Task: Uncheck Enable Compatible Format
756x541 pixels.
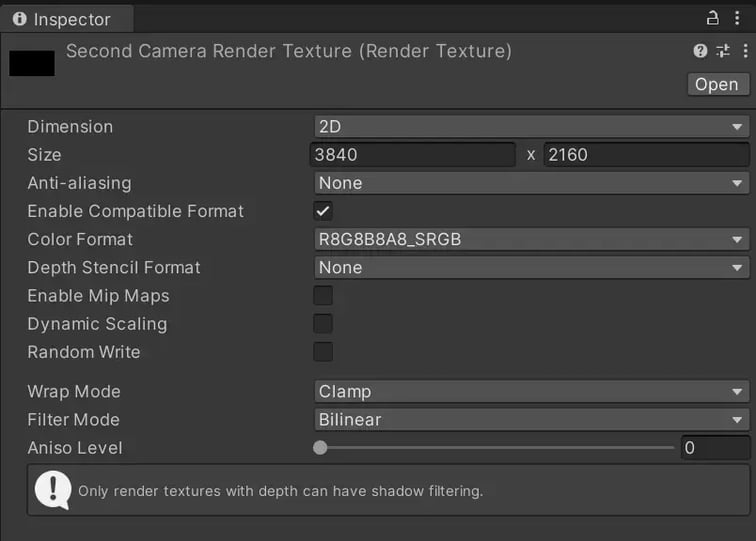Action: click(323, 211)
